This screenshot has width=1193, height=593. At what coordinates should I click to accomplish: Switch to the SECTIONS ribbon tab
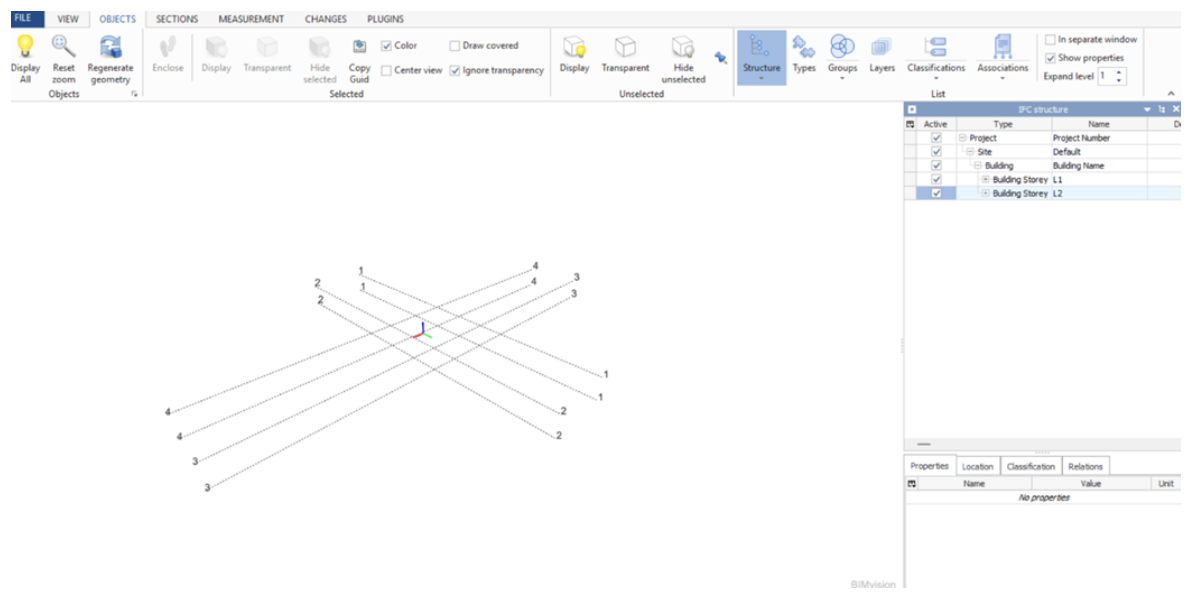pos(176,18)
